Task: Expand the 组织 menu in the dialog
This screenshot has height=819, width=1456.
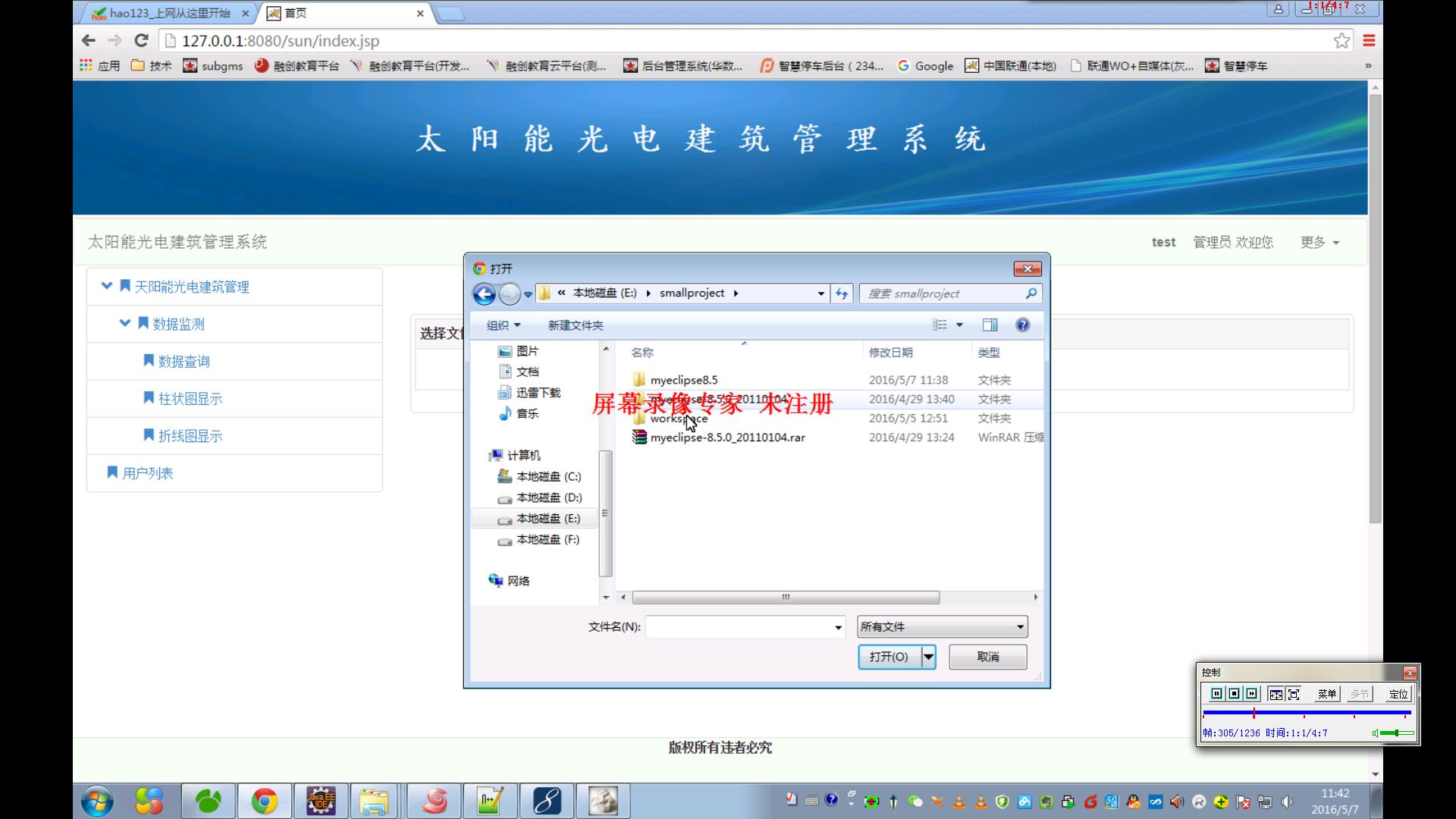Action: click(x=504, y=325)
